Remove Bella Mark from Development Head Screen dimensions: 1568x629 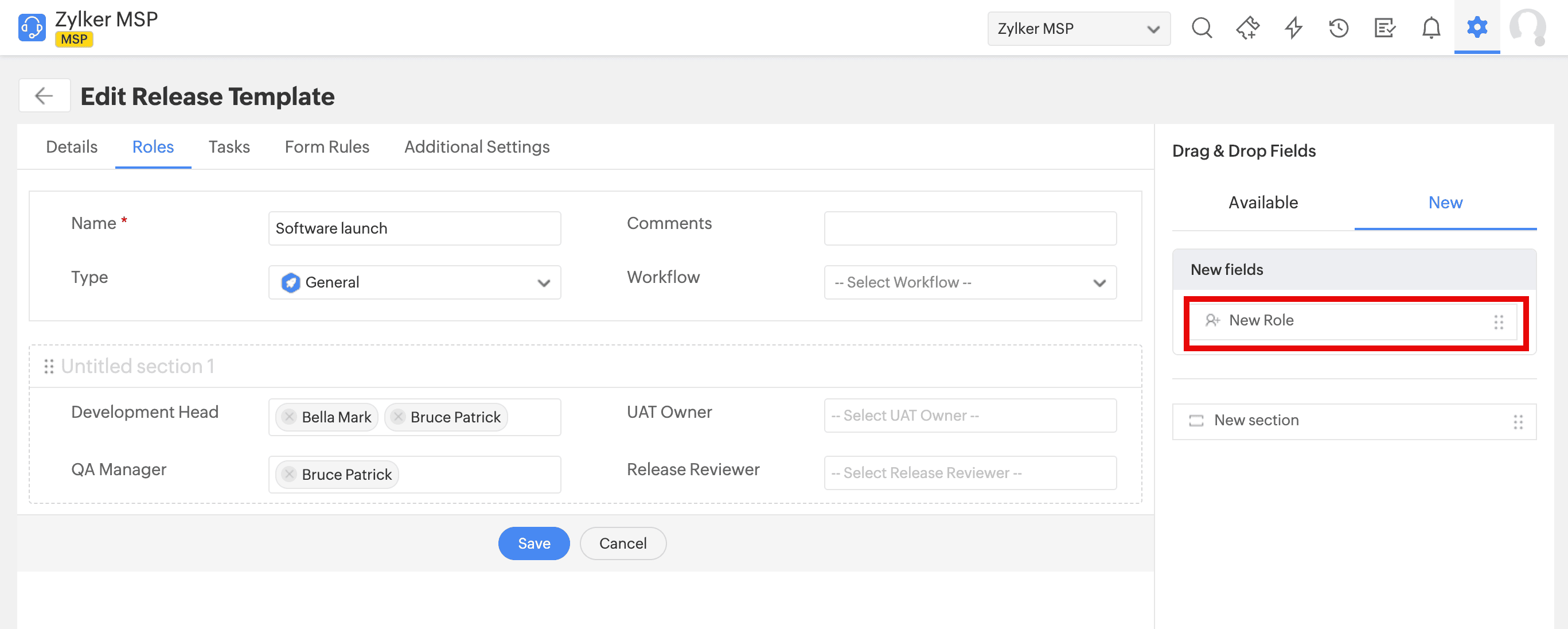(x=290, y=417)
